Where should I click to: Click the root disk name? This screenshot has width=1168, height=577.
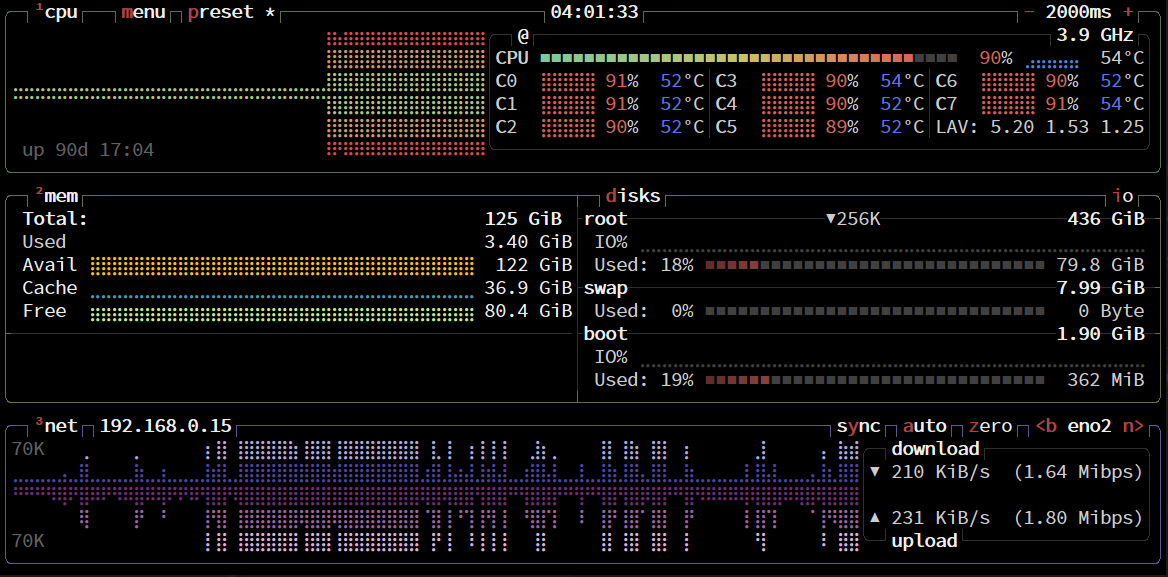[x=606, y=219]
